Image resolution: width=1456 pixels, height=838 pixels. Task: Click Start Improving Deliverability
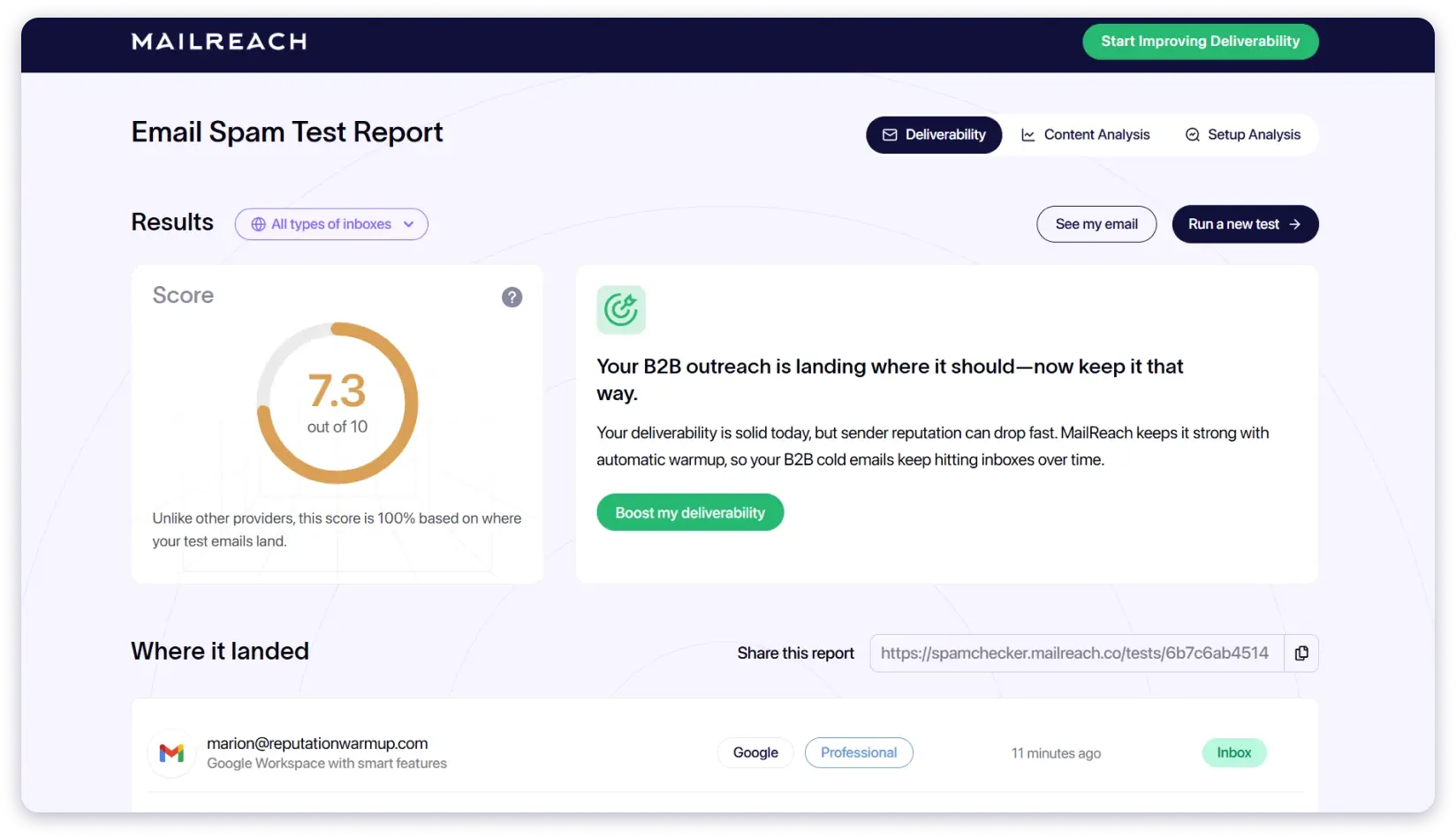[1200, 41]
